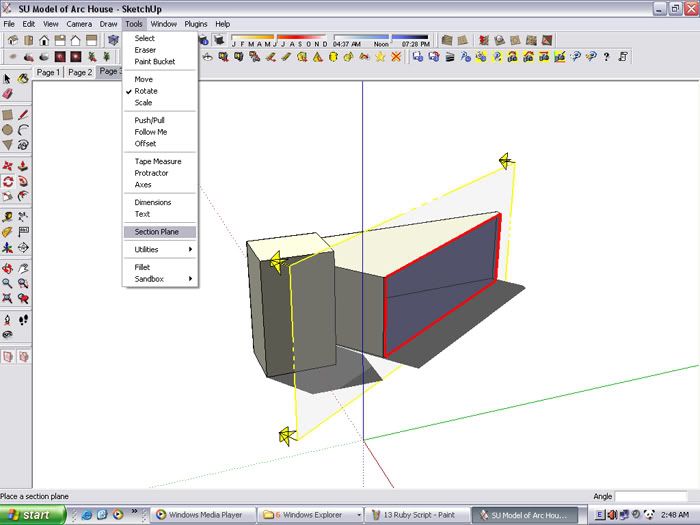This screenshot has height=525, width=700.
Task: Select the Polygon triangle tool
Action: [7, 145]
